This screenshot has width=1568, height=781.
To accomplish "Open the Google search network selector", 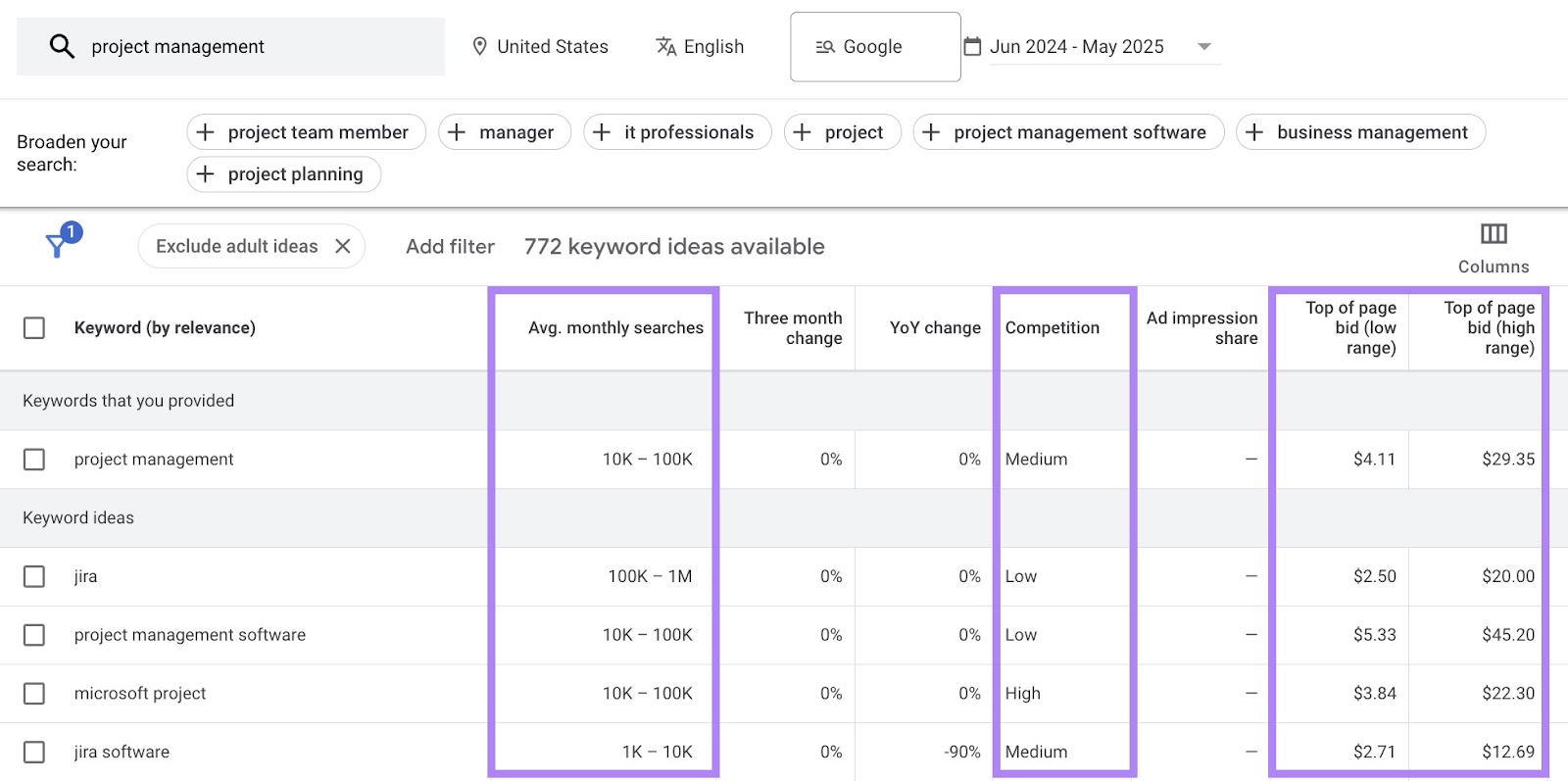I will tap(874, 46).
